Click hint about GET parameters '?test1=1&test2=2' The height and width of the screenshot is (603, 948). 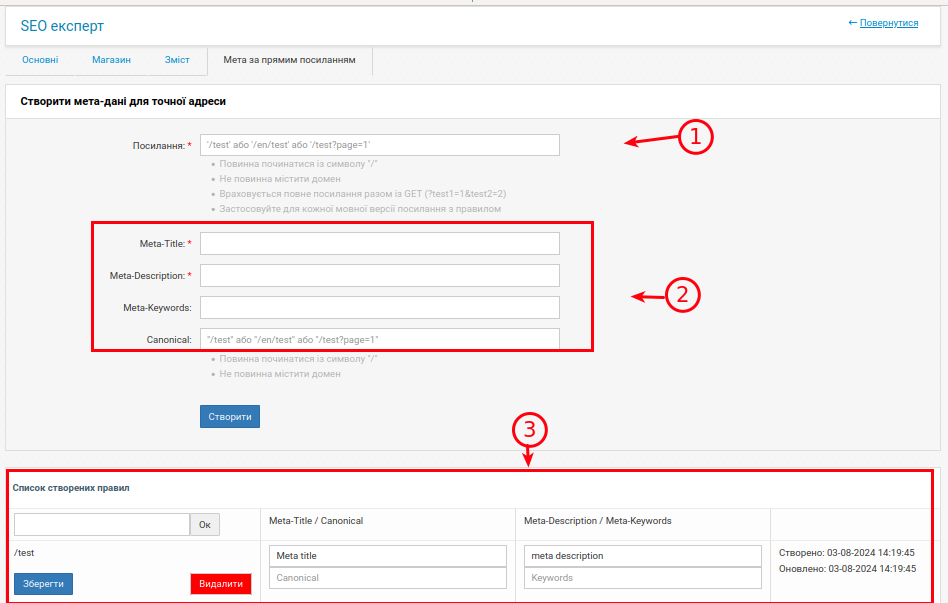click(x=363, y=194)
